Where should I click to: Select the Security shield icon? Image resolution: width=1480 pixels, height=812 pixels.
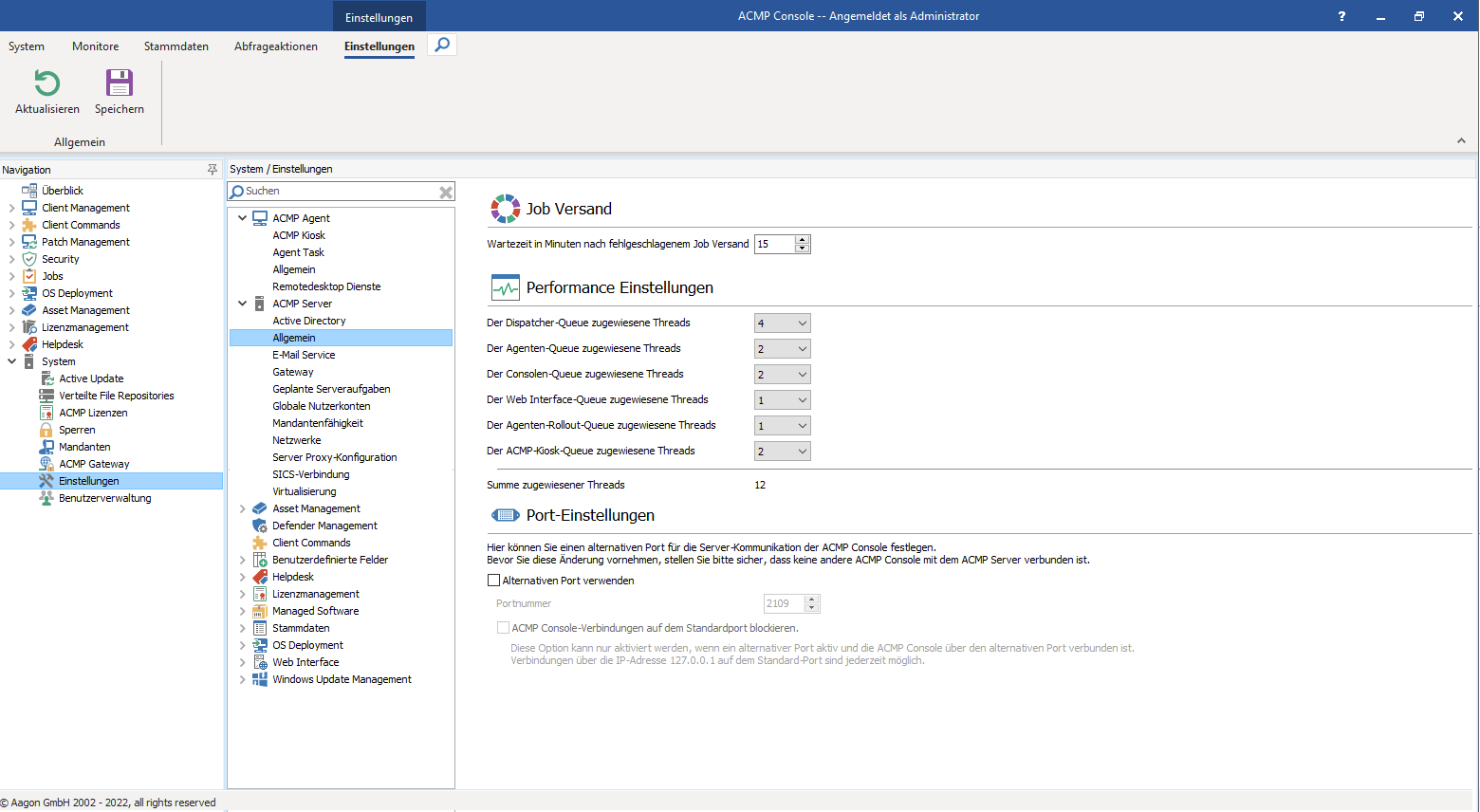coord(29,259)
